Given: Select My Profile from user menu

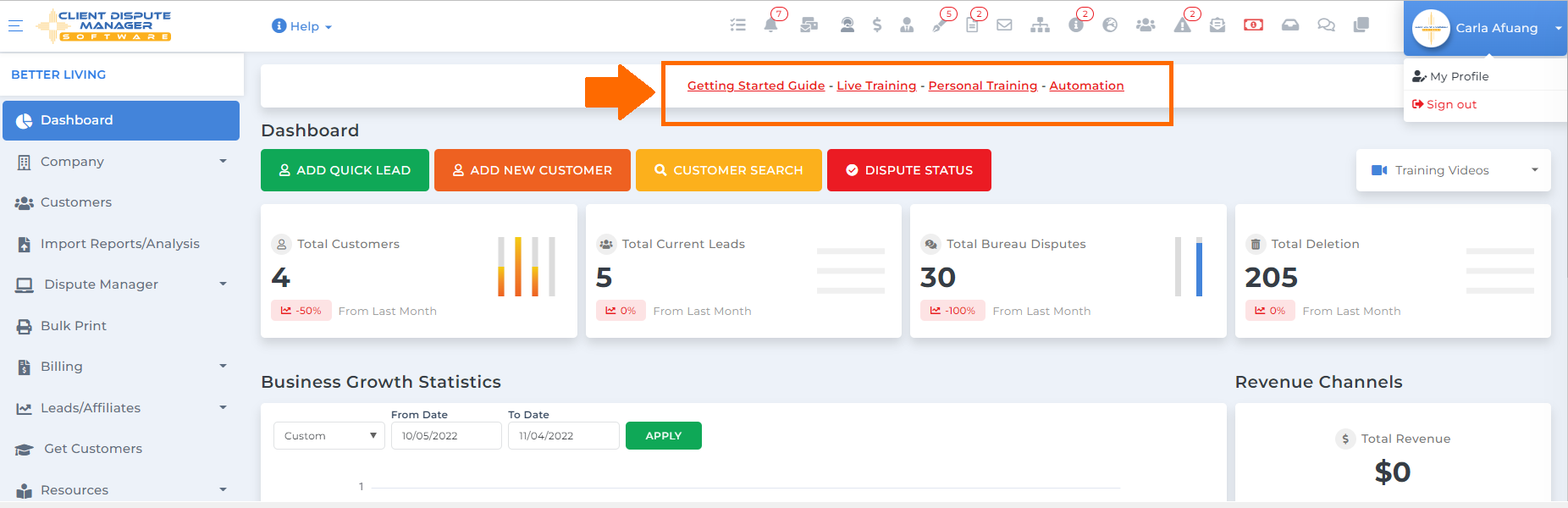Looking at the screenshot, I should (1459, 76).
